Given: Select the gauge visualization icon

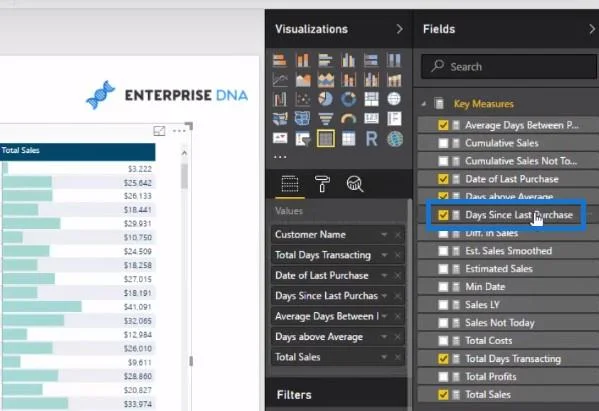Looking at the screenshot, I should (348, 119).
